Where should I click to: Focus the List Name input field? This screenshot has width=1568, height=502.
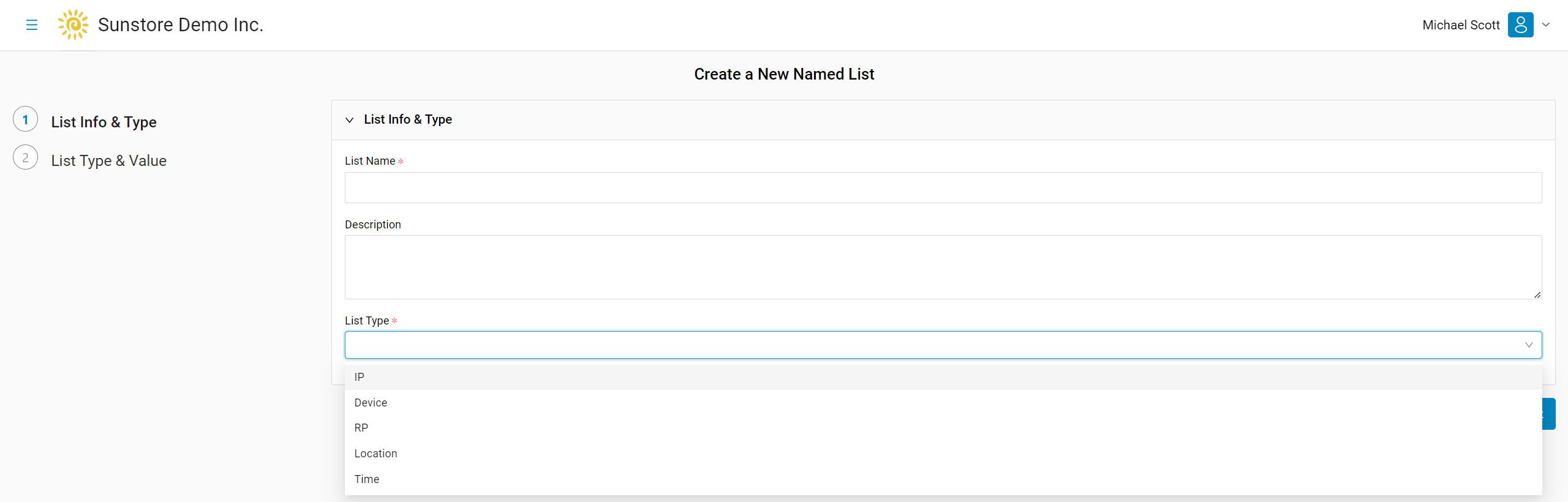coord(943,187)
